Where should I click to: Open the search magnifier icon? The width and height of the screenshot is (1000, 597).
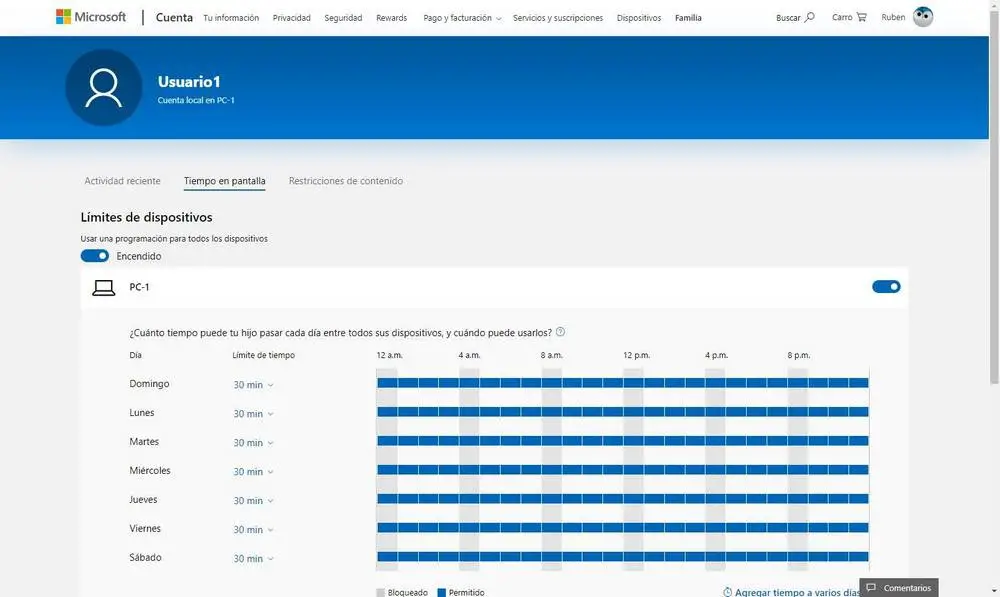[809, 17]
